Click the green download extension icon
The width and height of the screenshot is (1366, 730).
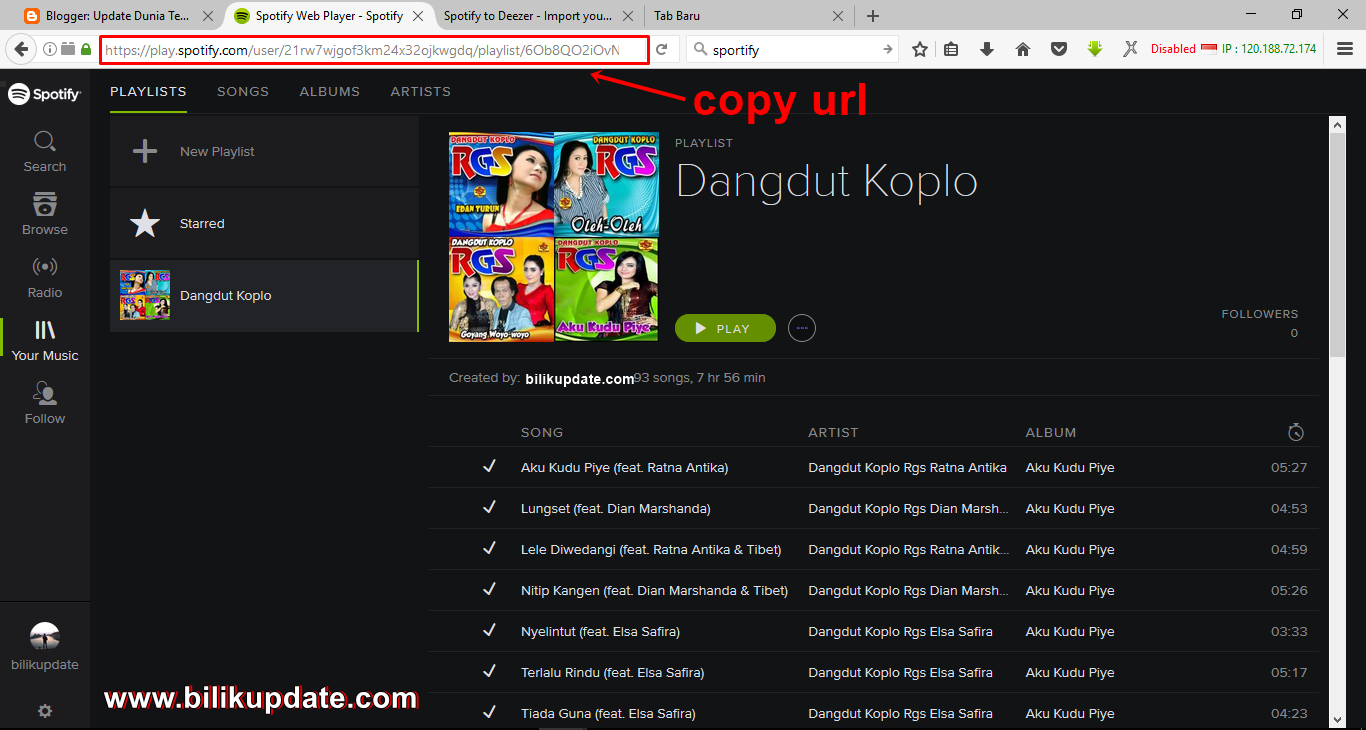[x=1095, y=49]
